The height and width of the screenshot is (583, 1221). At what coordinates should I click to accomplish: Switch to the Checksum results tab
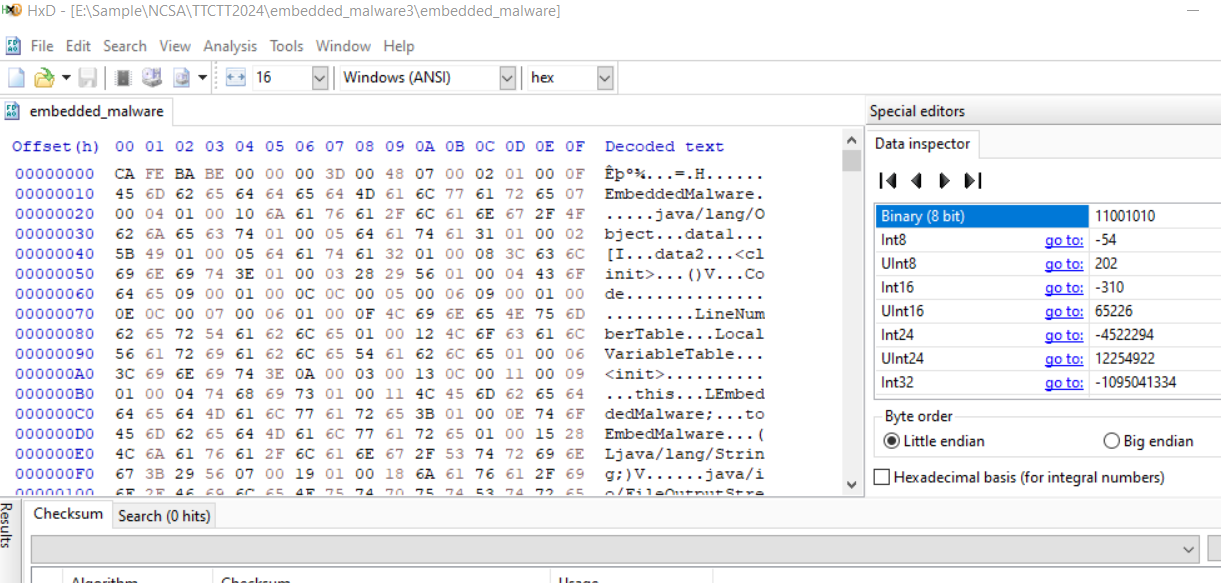[68, 514]
